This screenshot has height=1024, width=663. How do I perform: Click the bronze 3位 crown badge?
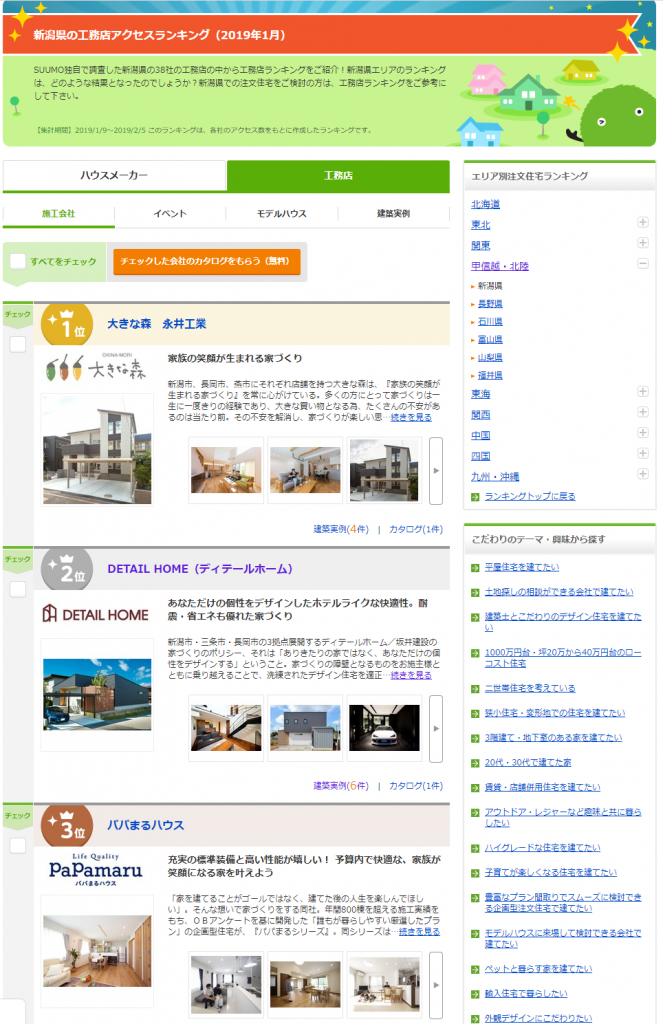tap(67, 825)
